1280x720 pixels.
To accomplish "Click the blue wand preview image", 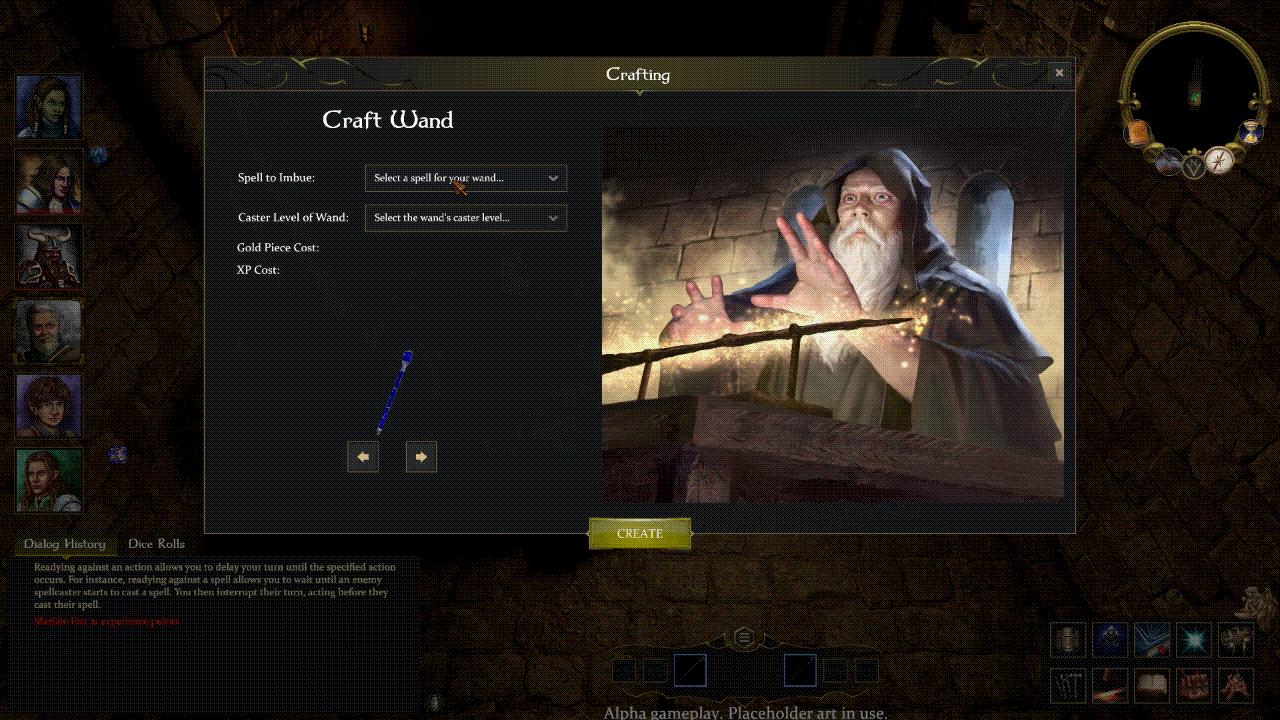I will [x=393, y=392].
